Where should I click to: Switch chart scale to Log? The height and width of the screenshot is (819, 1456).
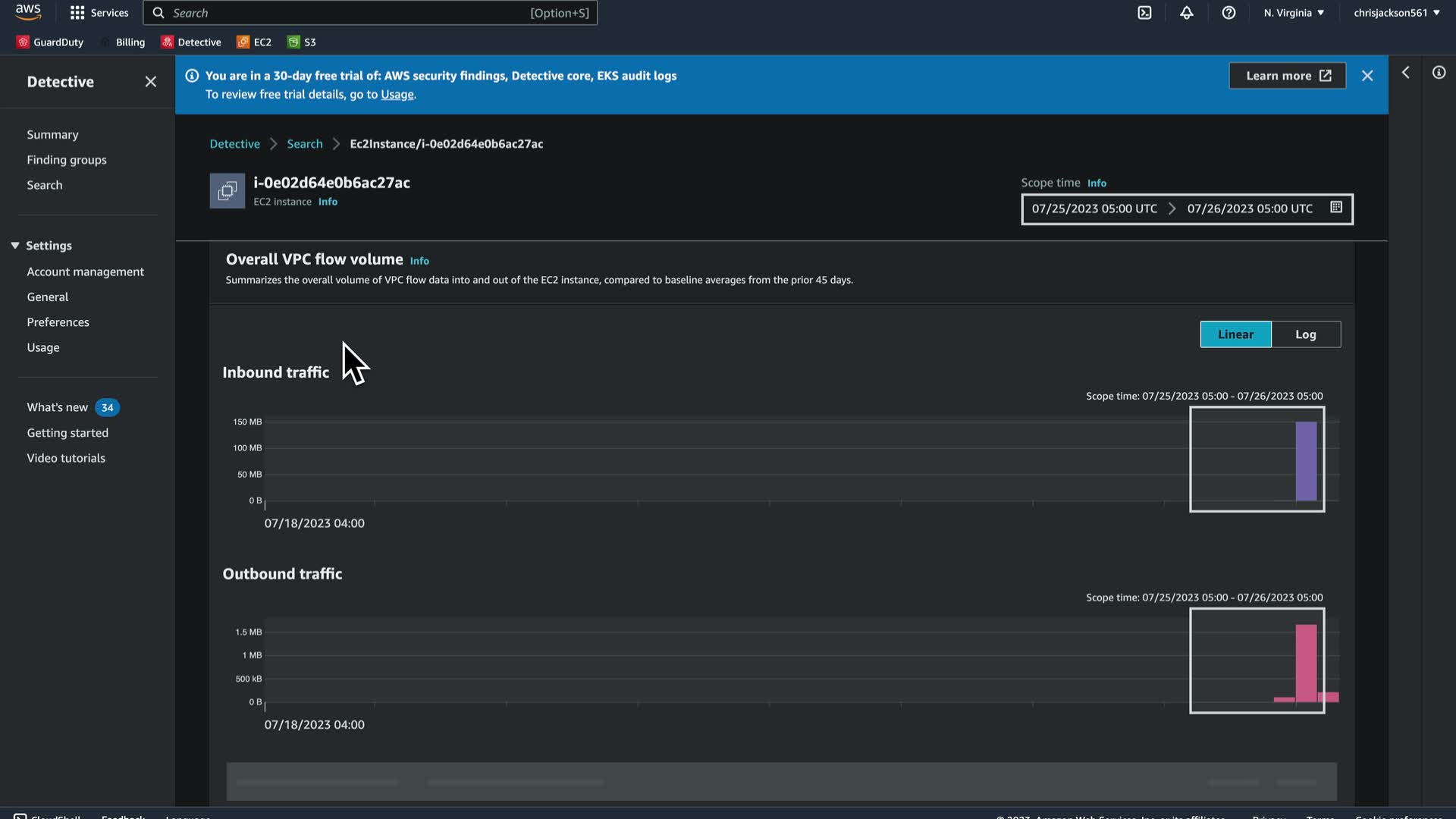coord(1305,334)
